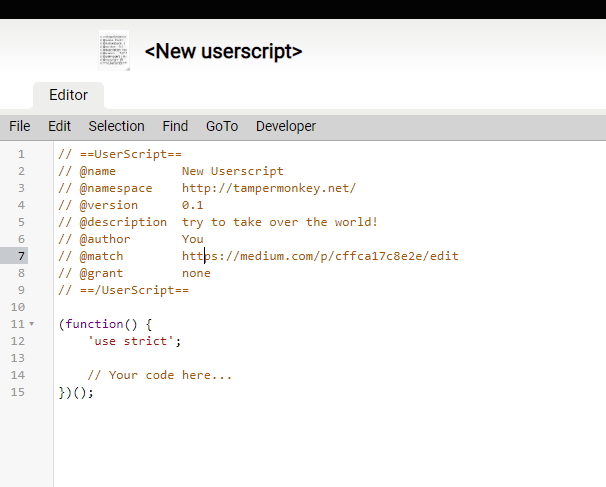Click the grant value 'none'
Screen dimensions: 606x487
click(x=196, y=273)
